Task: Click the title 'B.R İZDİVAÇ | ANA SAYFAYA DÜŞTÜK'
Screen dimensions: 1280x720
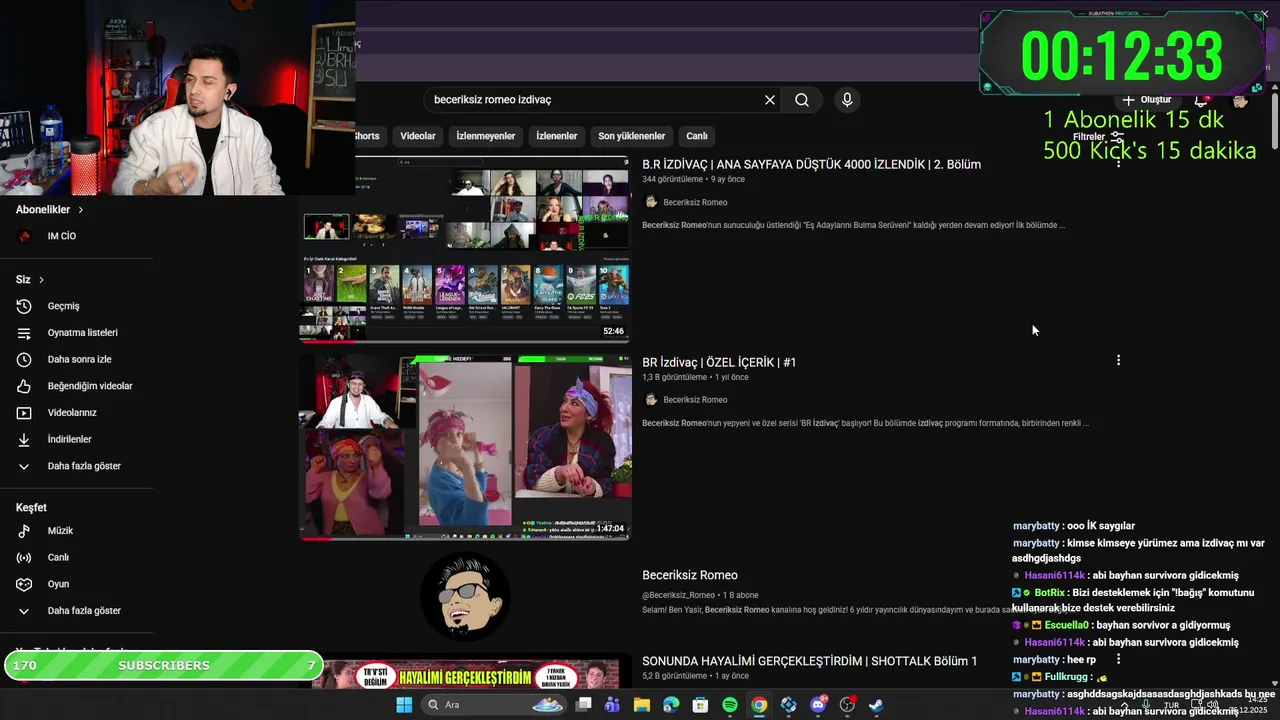Action: tap(811, 164)
